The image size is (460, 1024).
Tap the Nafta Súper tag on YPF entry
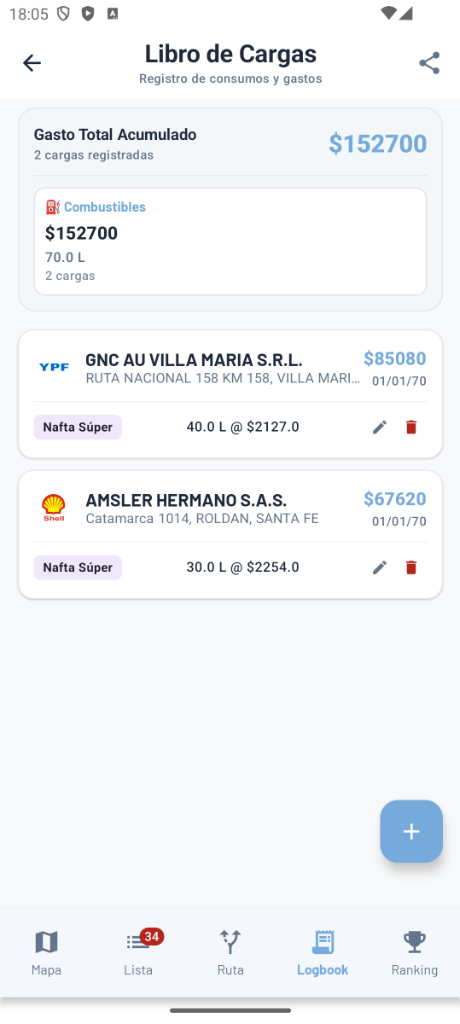(x=78, y=427)
